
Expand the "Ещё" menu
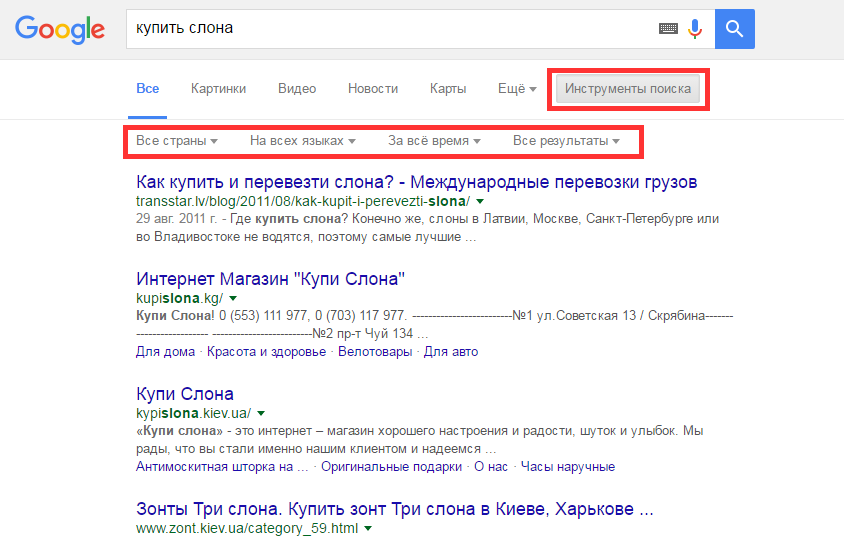(x=517, y=88)
